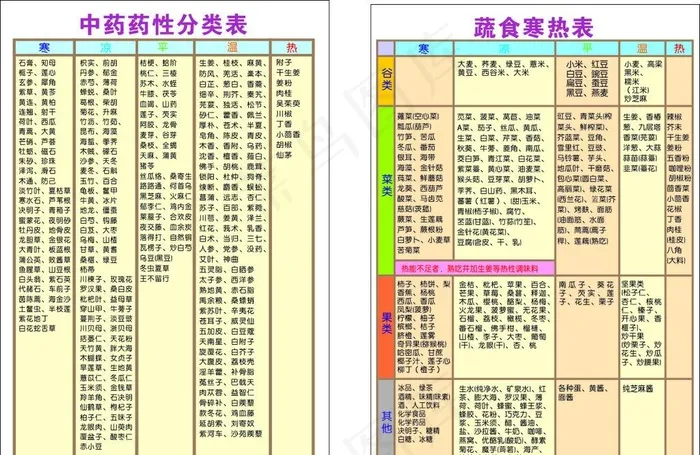Click the entry 苦菊菜
This screenshot has height=455, width=700.
[x=408, y=250]
